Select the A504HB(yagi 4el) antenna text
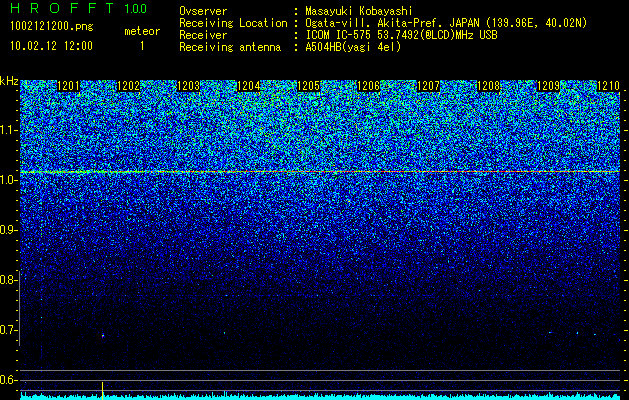 353,47
